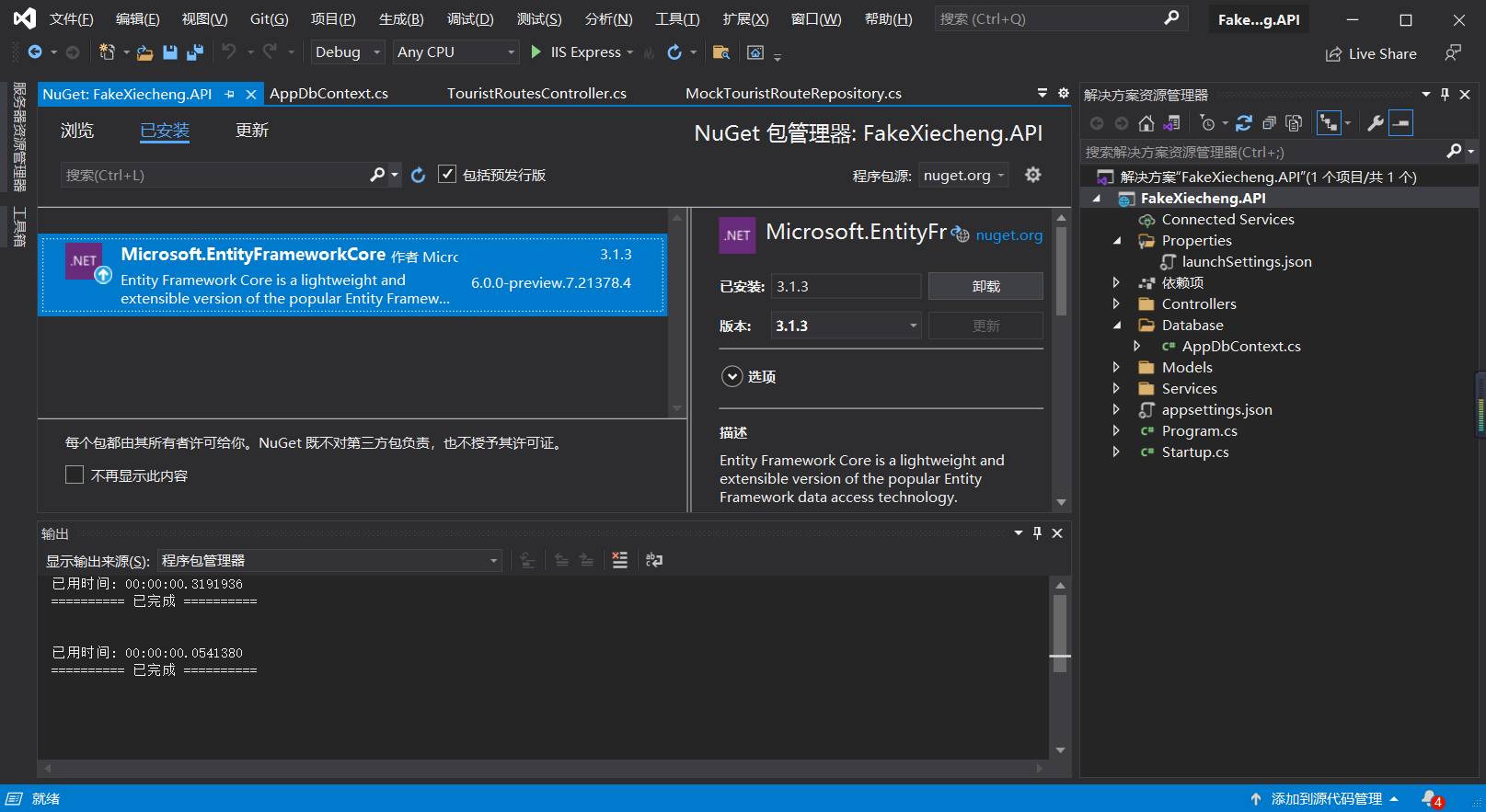This screenshot has height=812, width=1486.
Task: Click the Open File folder icon
Action: [x=144, y=52]
